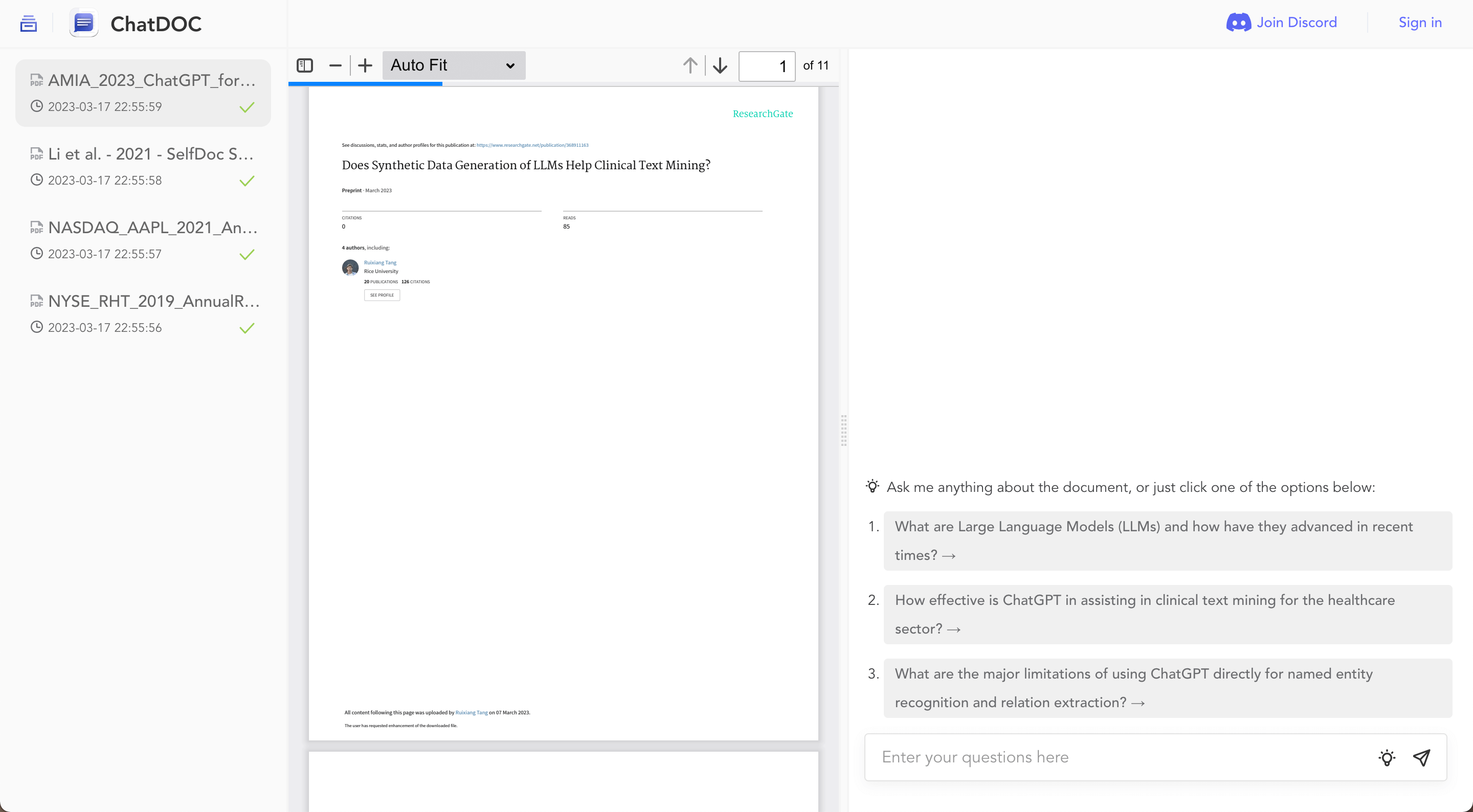Click the SEE PROFILE button

coord(382,296)
